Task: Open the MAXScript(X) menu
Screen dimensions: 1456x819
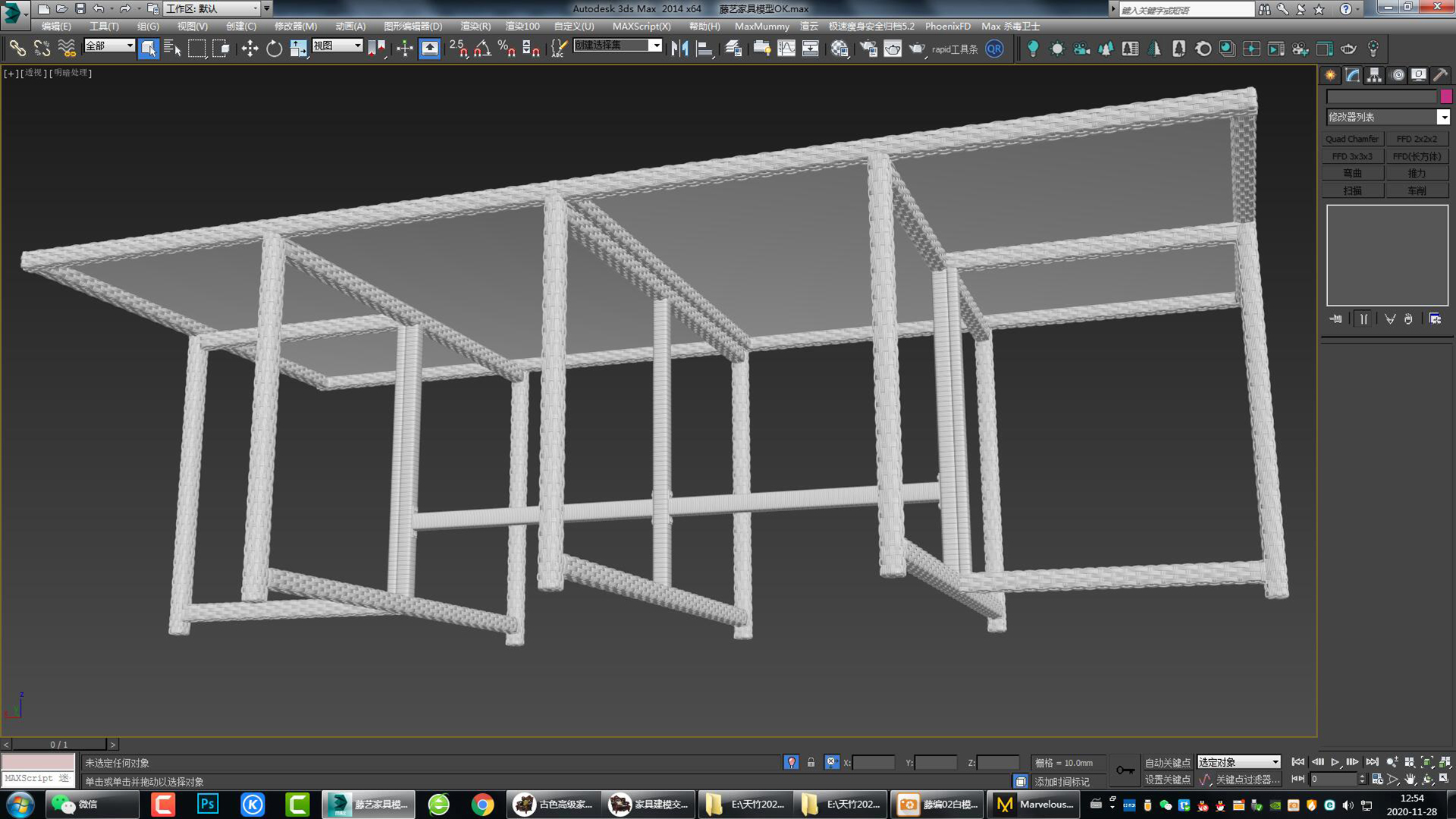Action: [642, 27]
